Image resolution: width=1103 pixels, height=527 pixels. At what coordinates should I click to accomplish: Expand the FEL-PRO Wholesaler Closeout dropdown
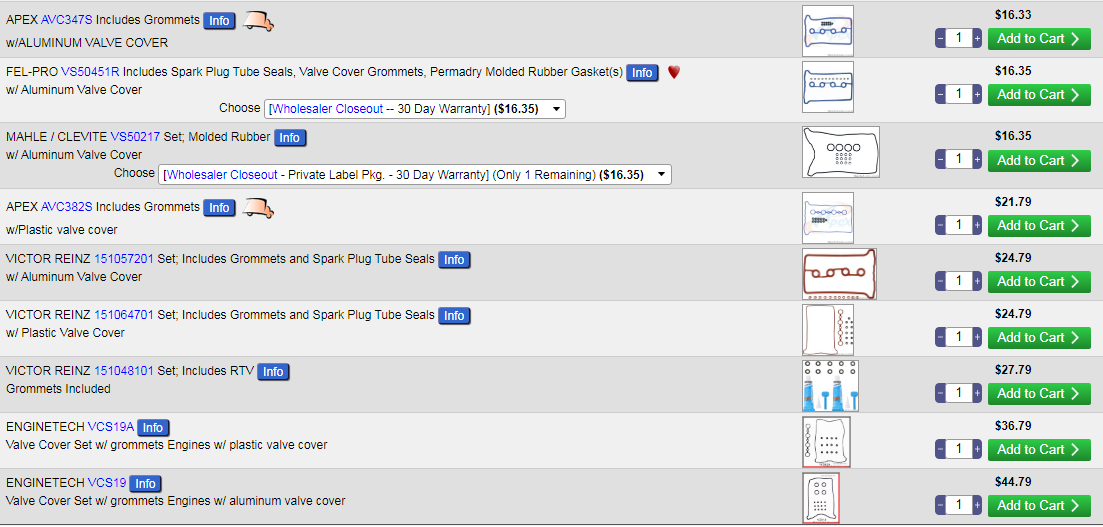click(415, 109)
